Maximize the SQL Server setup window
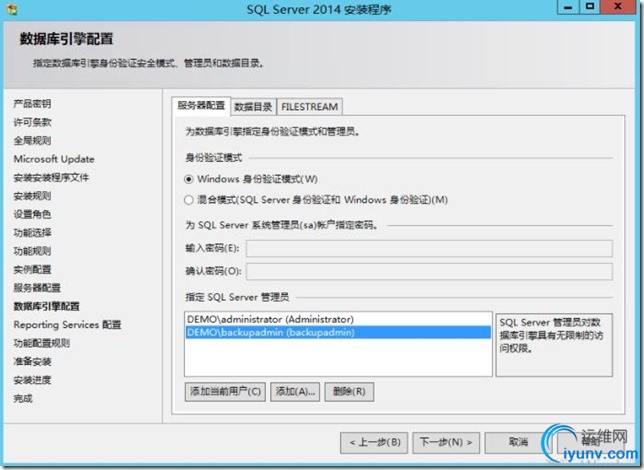This screenshot has width=644, height=470. point(590,7)
